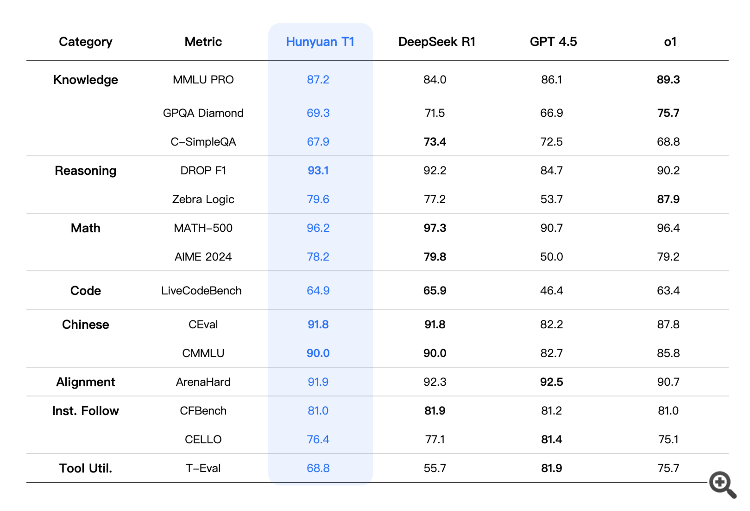
Task: Click the Hunyuan T1 column header
Action: point(320,42)
